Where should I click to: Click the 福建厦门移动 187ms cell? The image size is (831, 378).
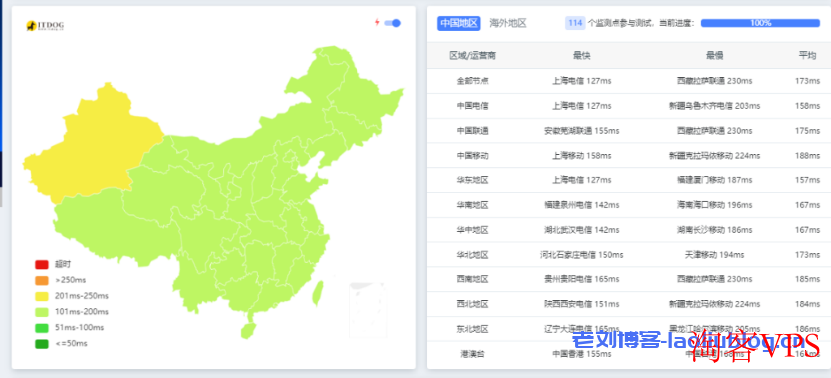714,180
